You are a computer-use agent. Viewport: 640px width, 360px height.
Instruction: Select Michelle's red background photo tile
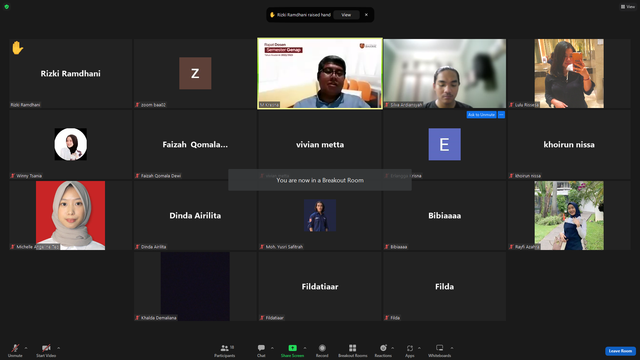pos(71,216)
